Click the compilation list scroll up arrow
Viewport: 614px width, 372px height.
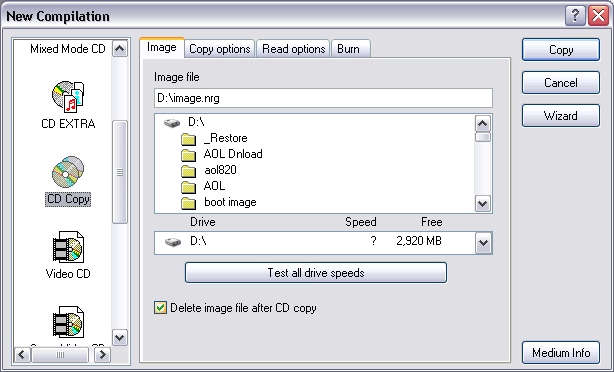coord(120,49)
